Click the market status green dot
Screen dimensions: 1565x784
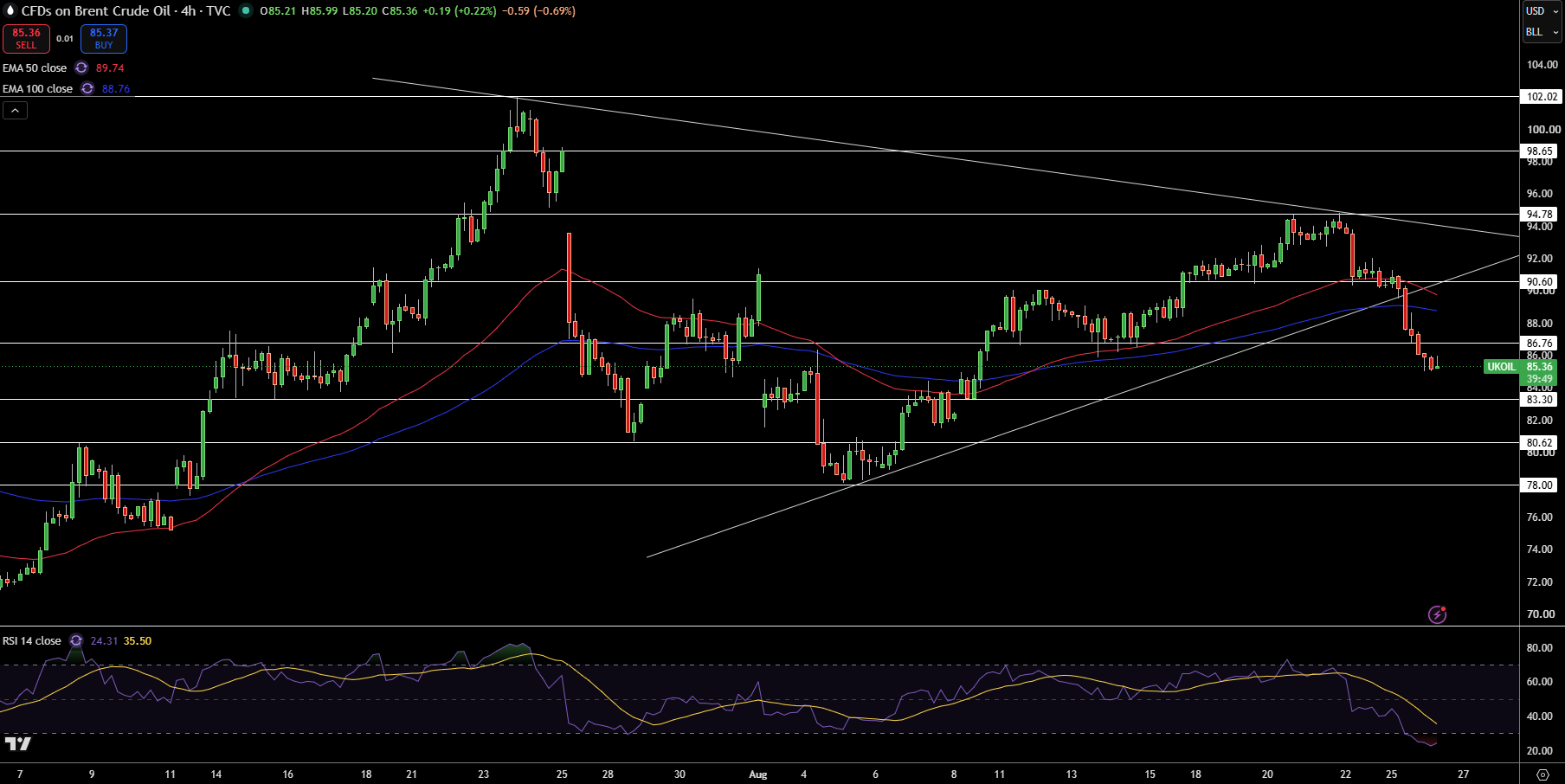[246, 11]
